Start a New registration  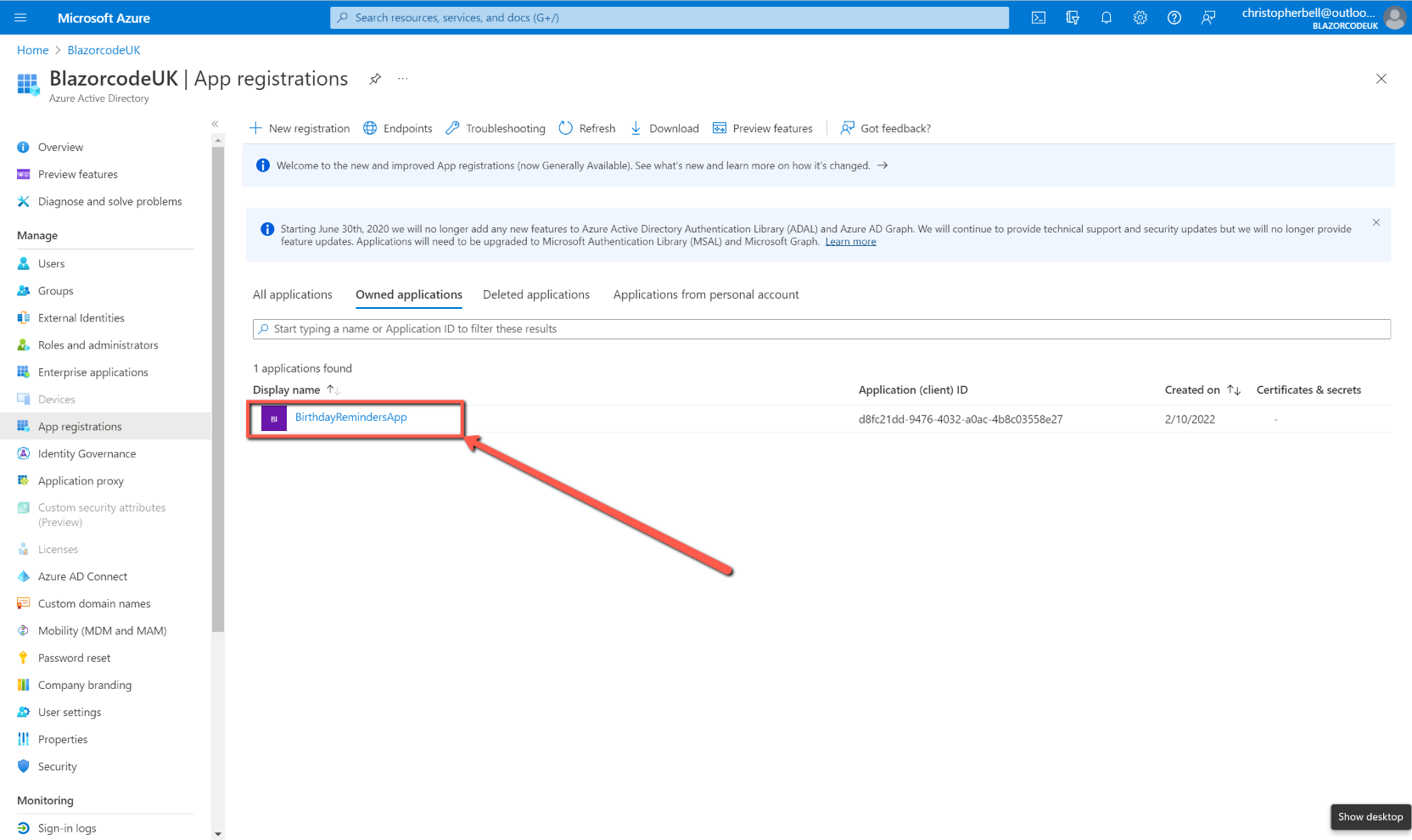299,128
